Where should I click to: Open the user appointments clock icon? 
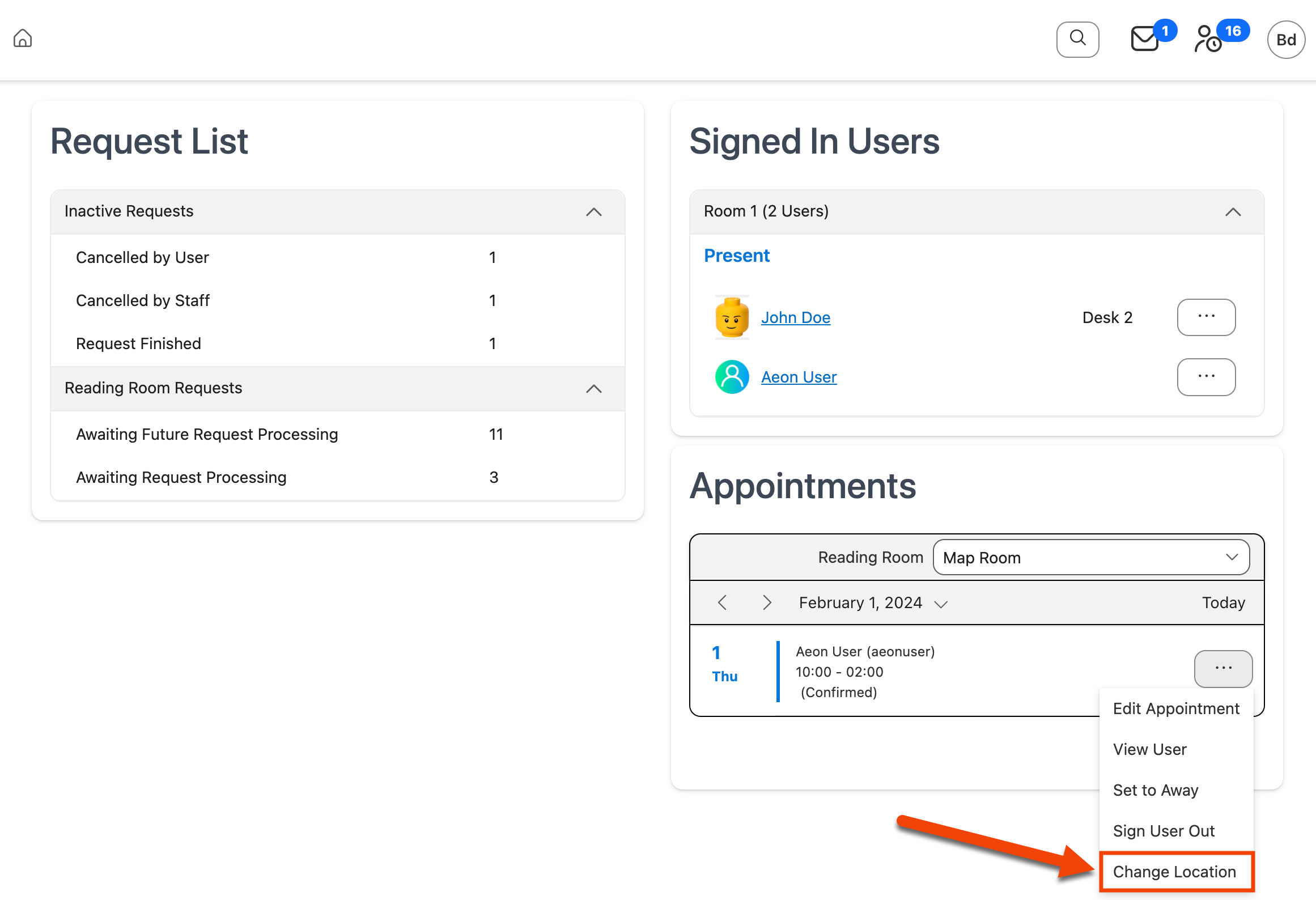point(1208,39)
